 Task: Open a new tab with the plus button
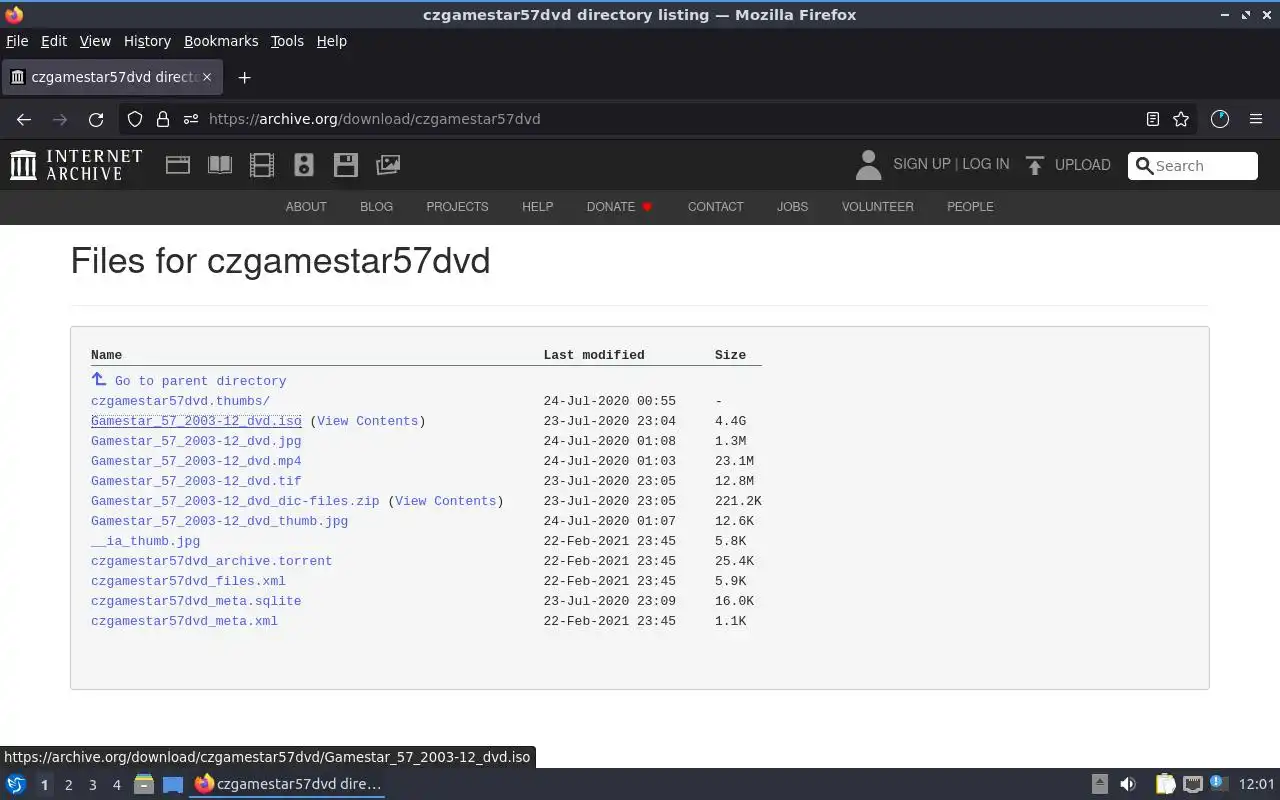coord(244,77)
